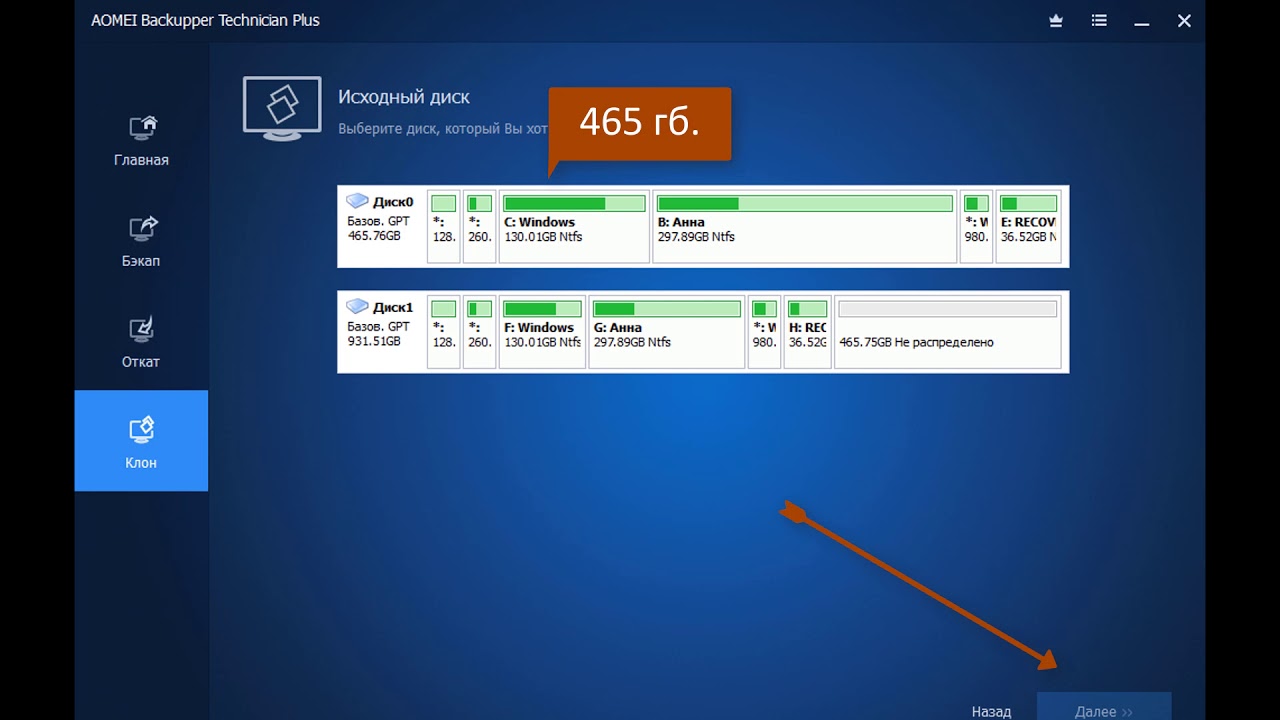Click the 128 MB partition on Диск1
Image resolution: width=1280 pixels, height=720 pixels.
pyautogui.click(x=444, y=332)
